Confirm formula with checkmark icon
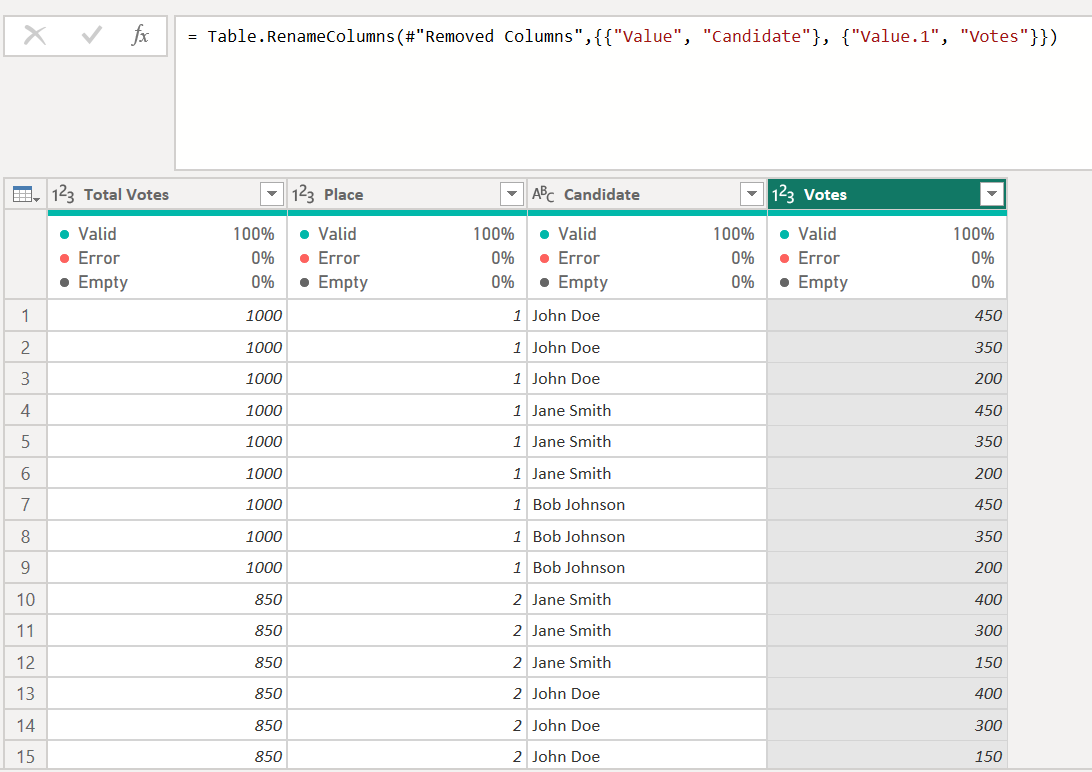 coord(91,35)
